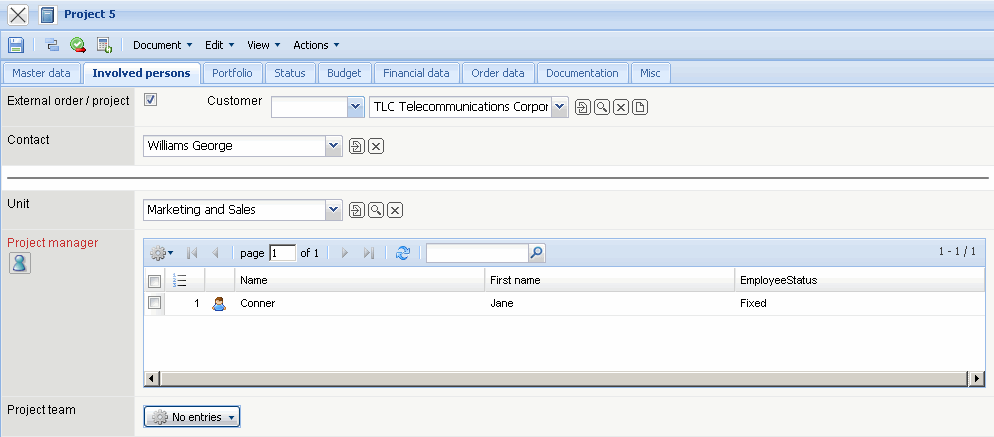Expand the Unit dropdown Marketing and Sales
The image size is (994, 437).
[334, 210]
